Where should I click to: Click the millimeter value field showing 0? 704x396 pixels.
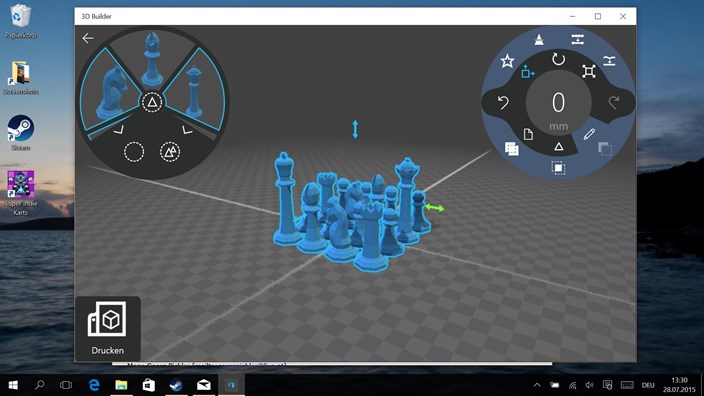click(x=558, y=109)
